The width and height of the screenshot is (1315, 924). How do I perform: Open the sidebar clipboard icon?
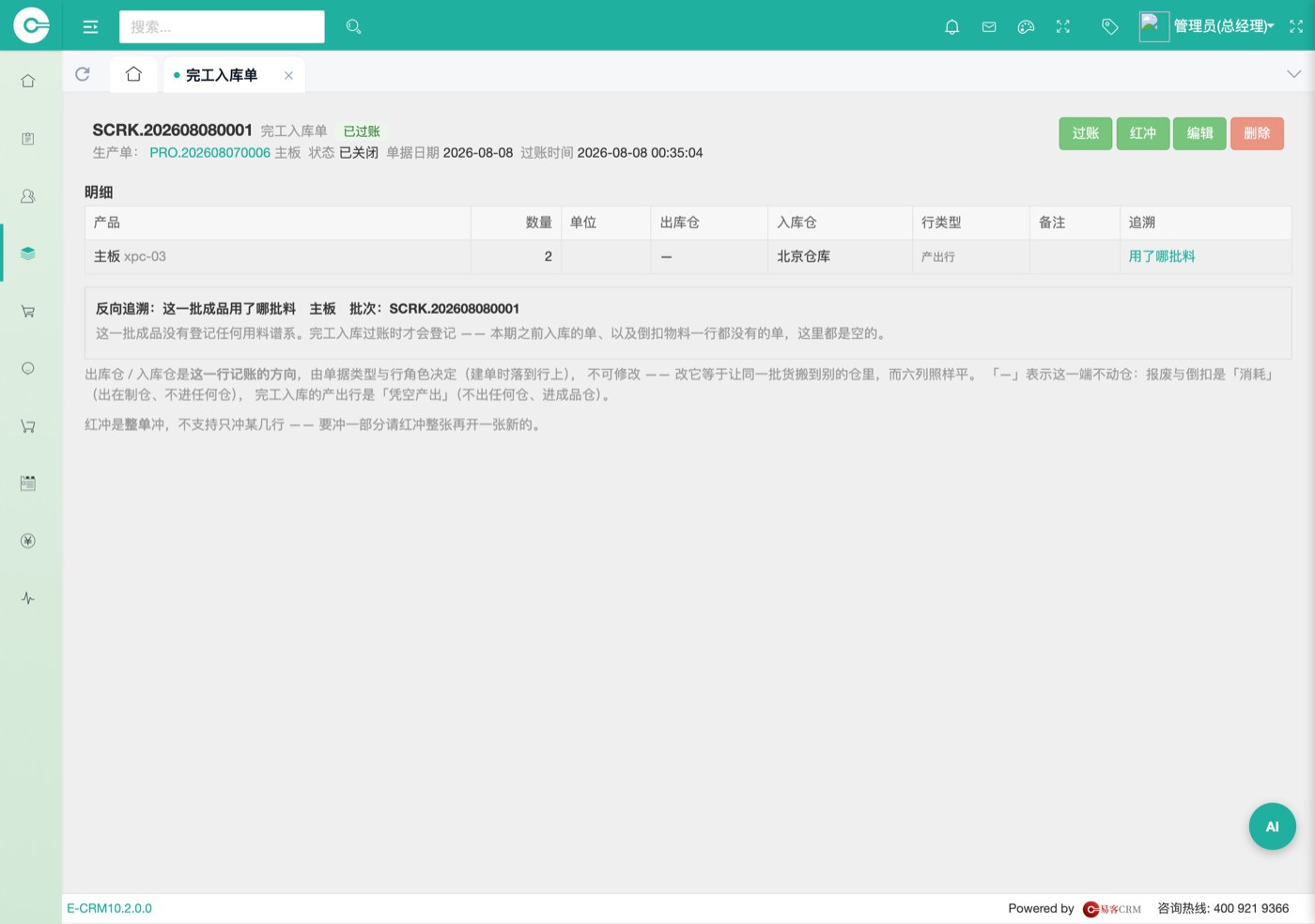[x=28, y=139]
